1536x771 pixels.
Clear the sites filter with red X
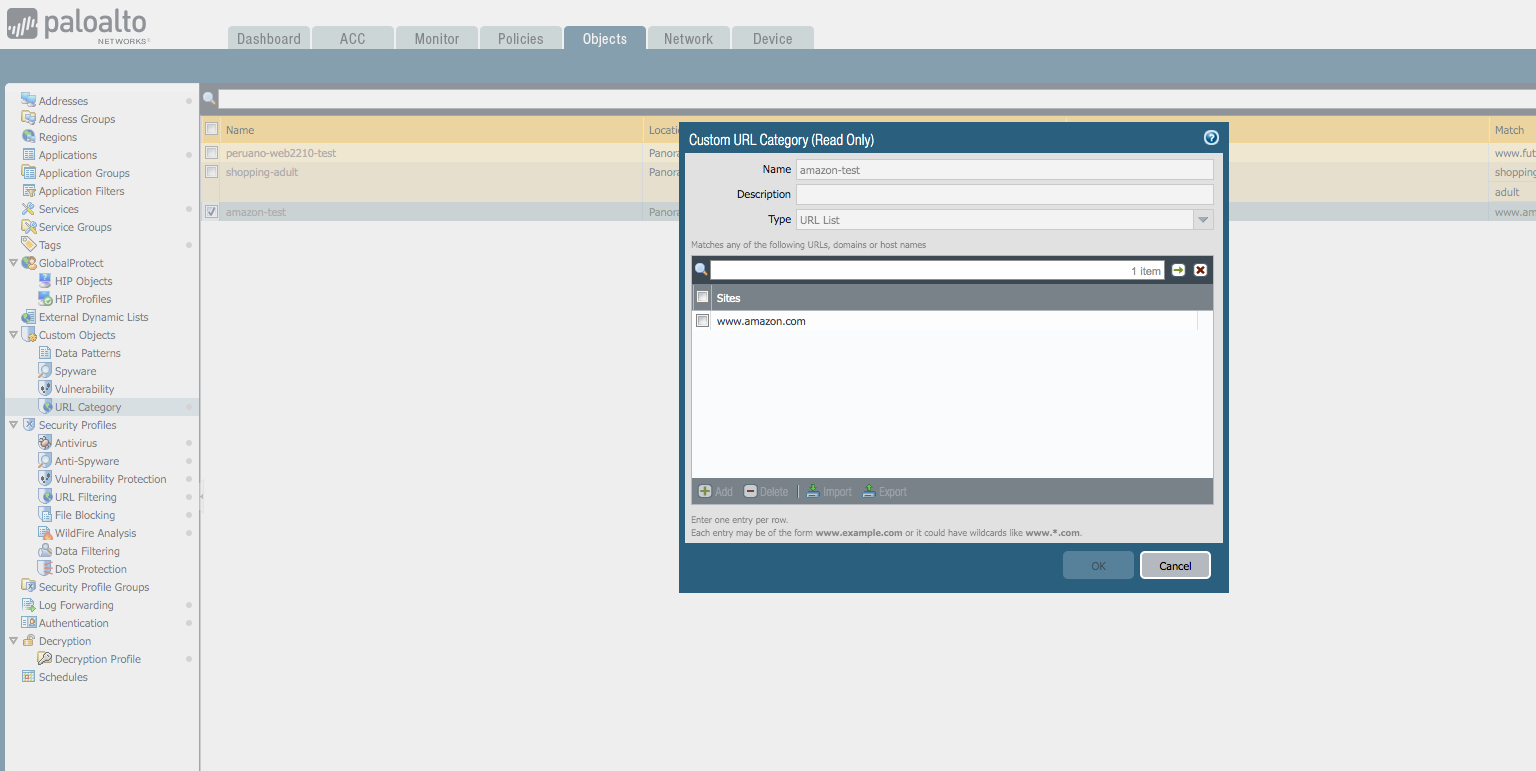coord(1200,270)
